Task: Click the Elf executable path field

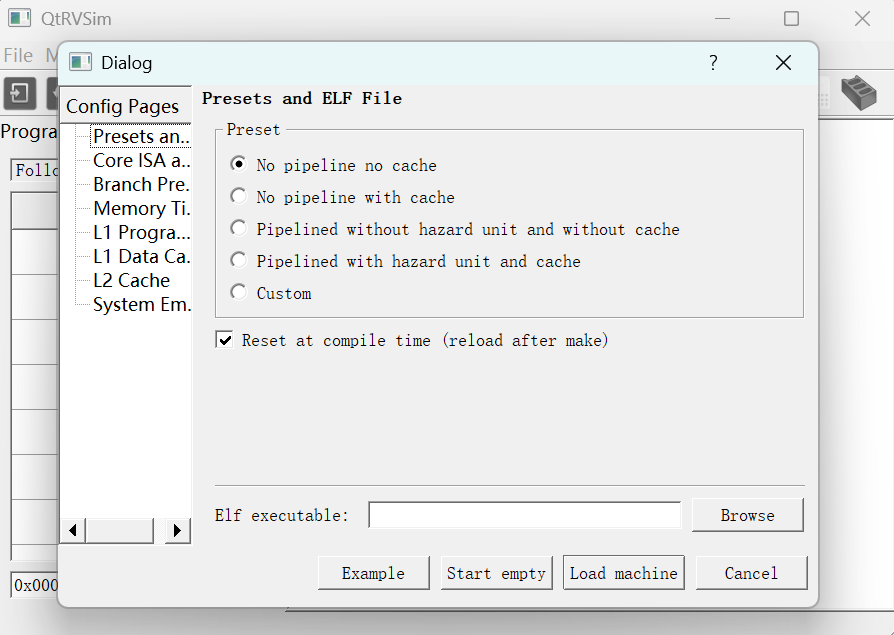Action: coord(524,515)
